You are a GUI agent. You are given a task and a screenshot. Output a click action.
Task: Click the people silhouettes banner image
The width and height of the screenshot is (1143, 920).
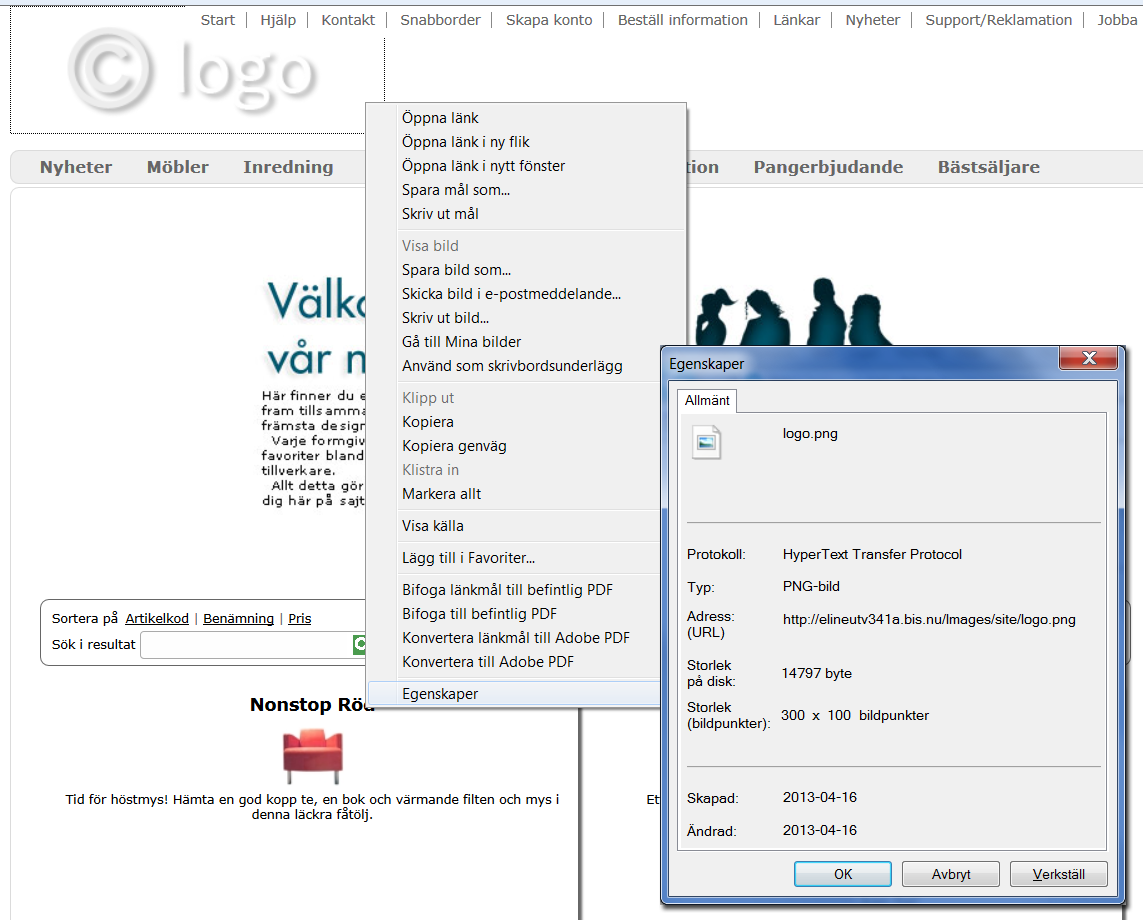click(x=792, y=312)
